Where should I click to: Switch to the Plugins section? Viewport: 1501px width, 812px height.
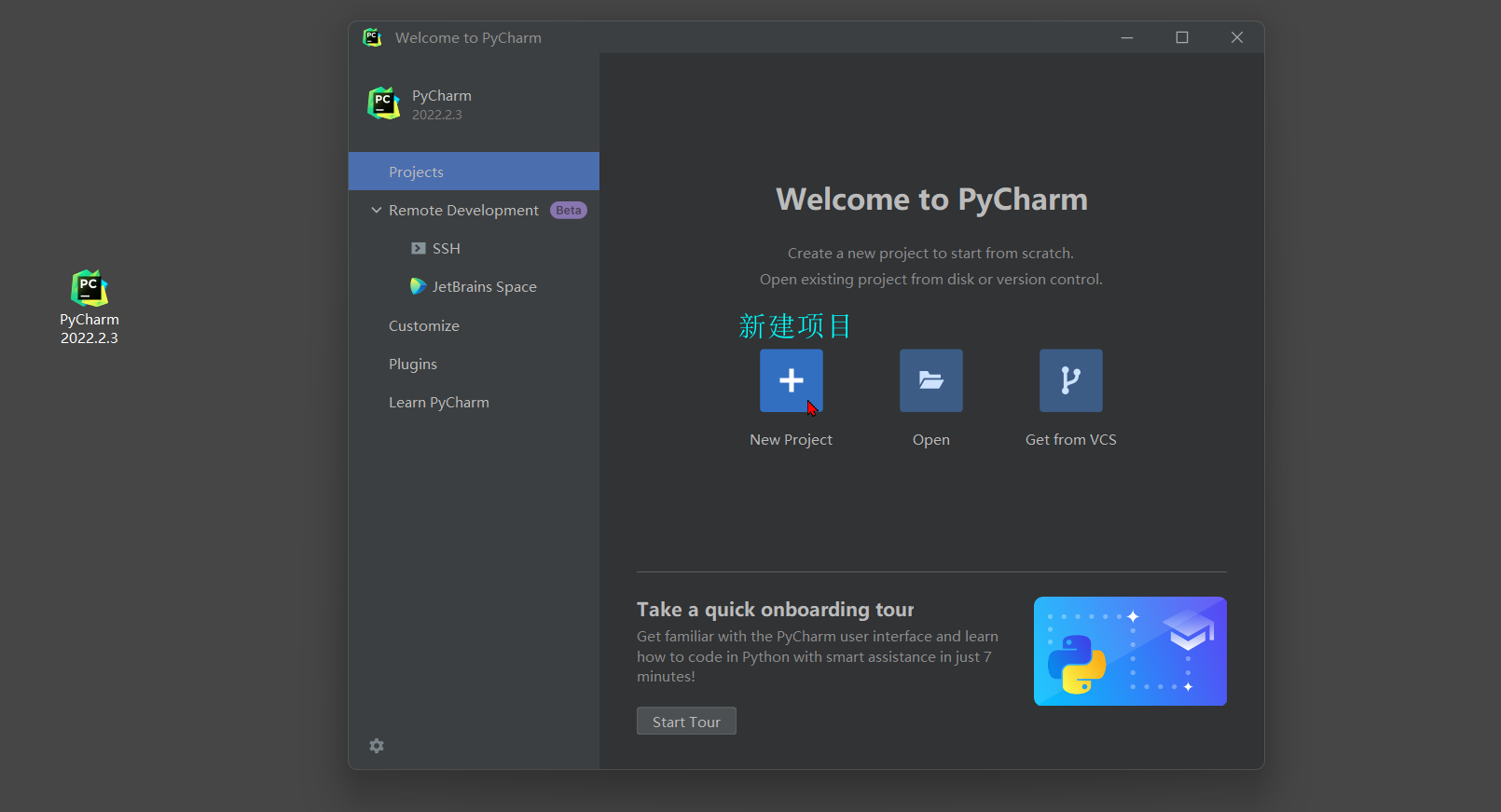(413, 364)
